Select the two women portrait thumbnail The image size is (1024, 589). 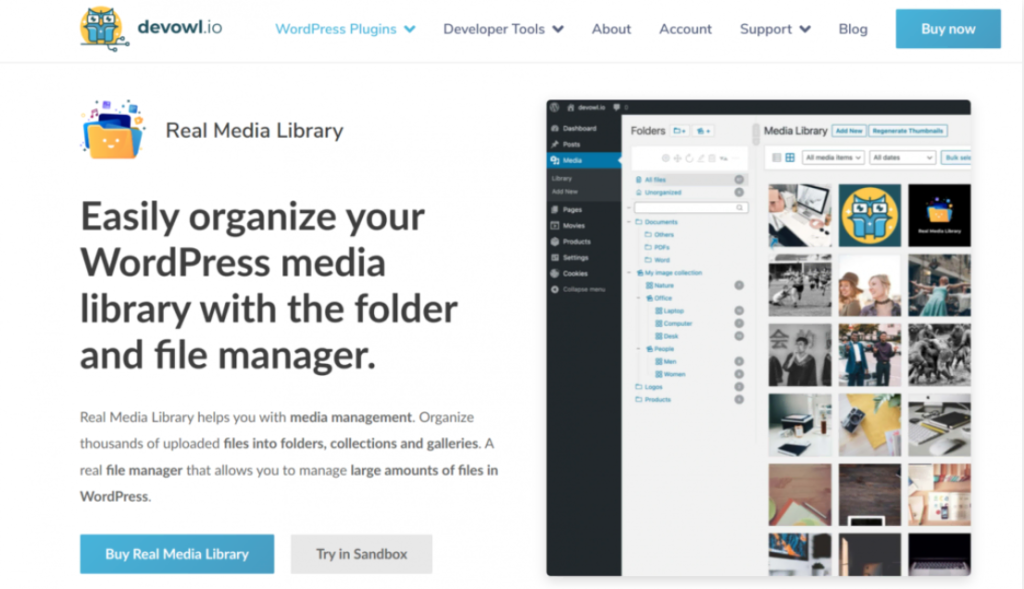tap(869, 285)
